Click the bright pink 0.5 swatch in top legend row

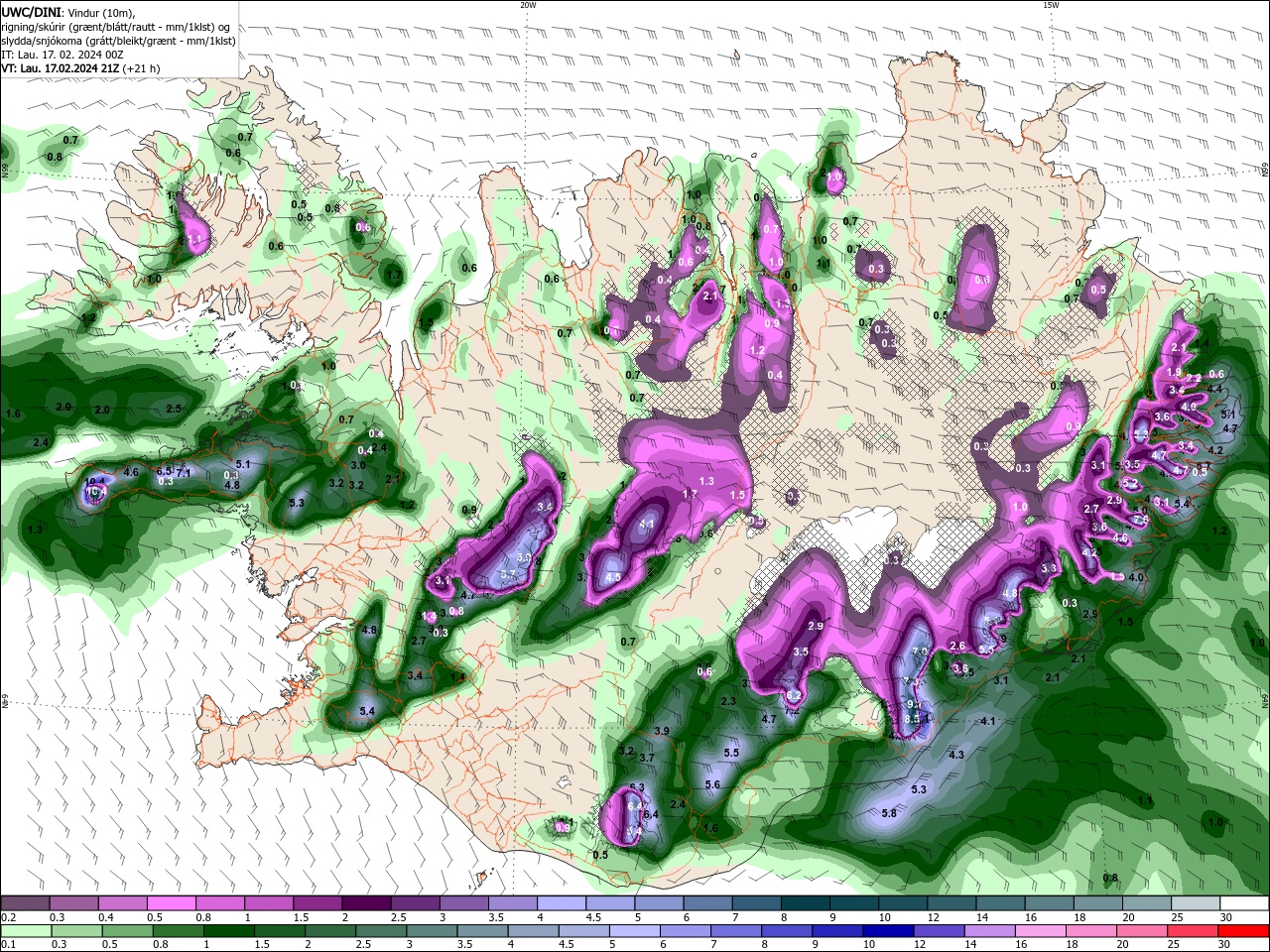pyautogui.click(x=170, y=903)
